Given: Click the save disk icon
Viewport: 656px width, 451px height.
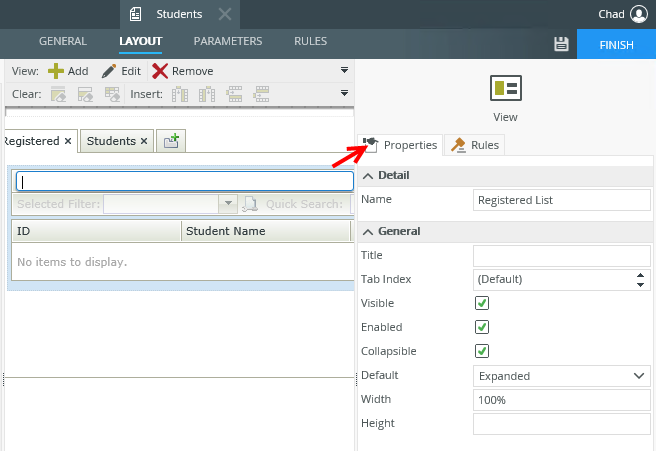Looking at the screenshot, I should tap(561, 44).
